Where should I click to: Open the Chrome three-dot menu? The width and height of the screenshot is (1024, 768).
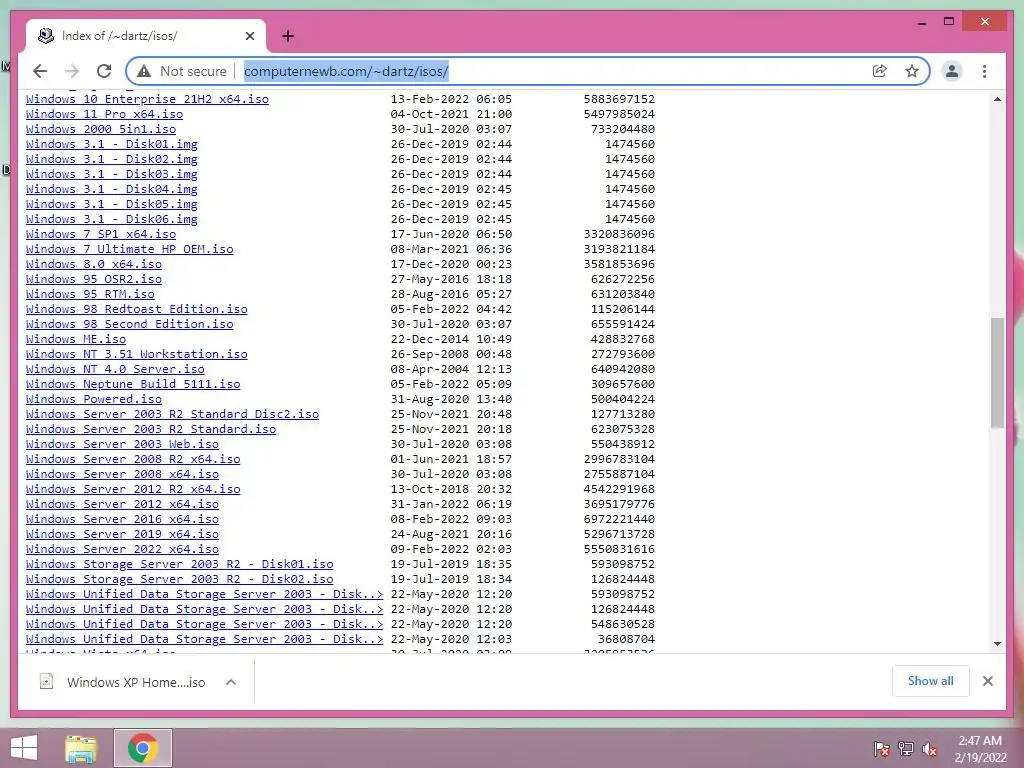tap(984, 71)
